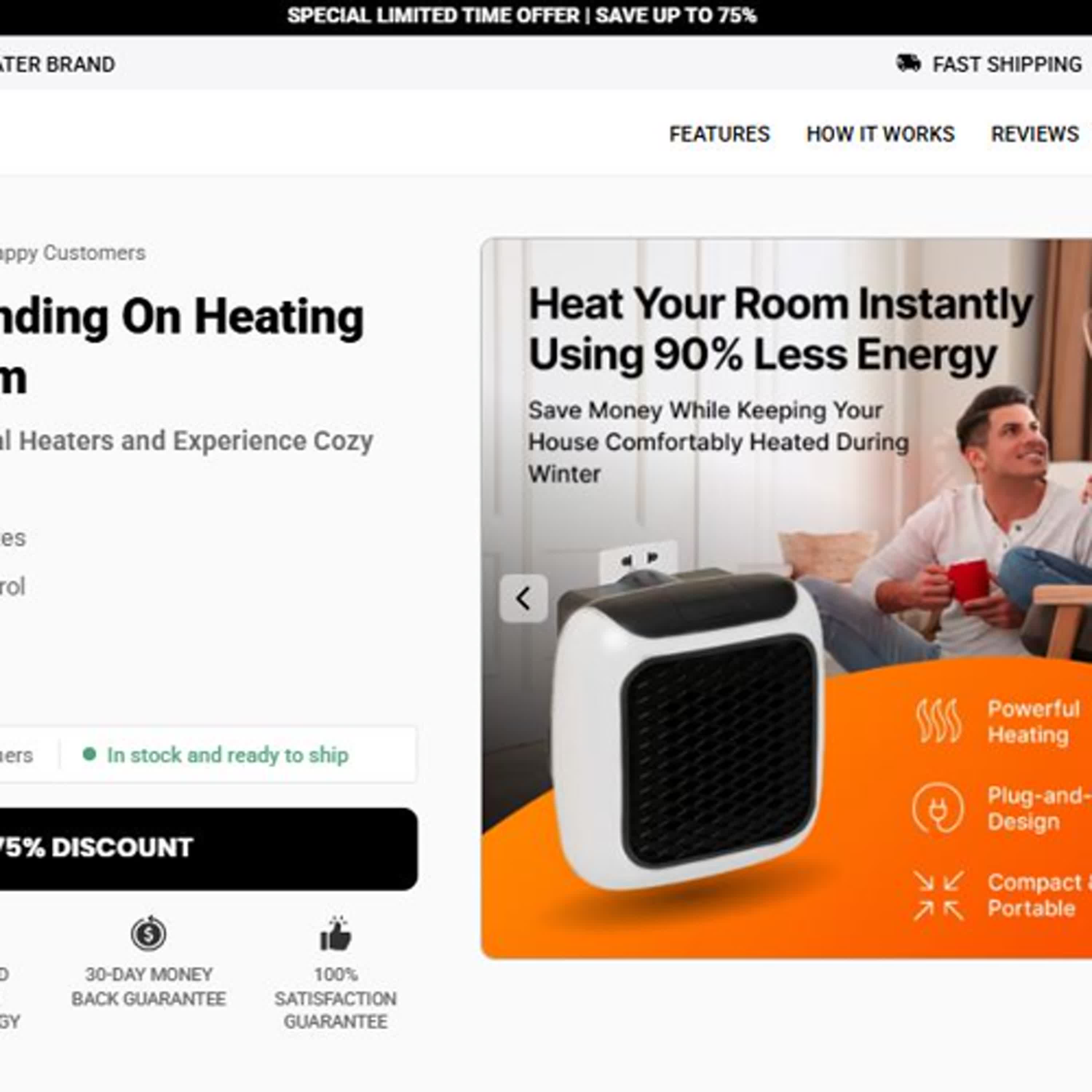This screenshot has width=1092, height=1092.
Task: Click the thumbs up satisfaction icon
Action: (336, 933)
